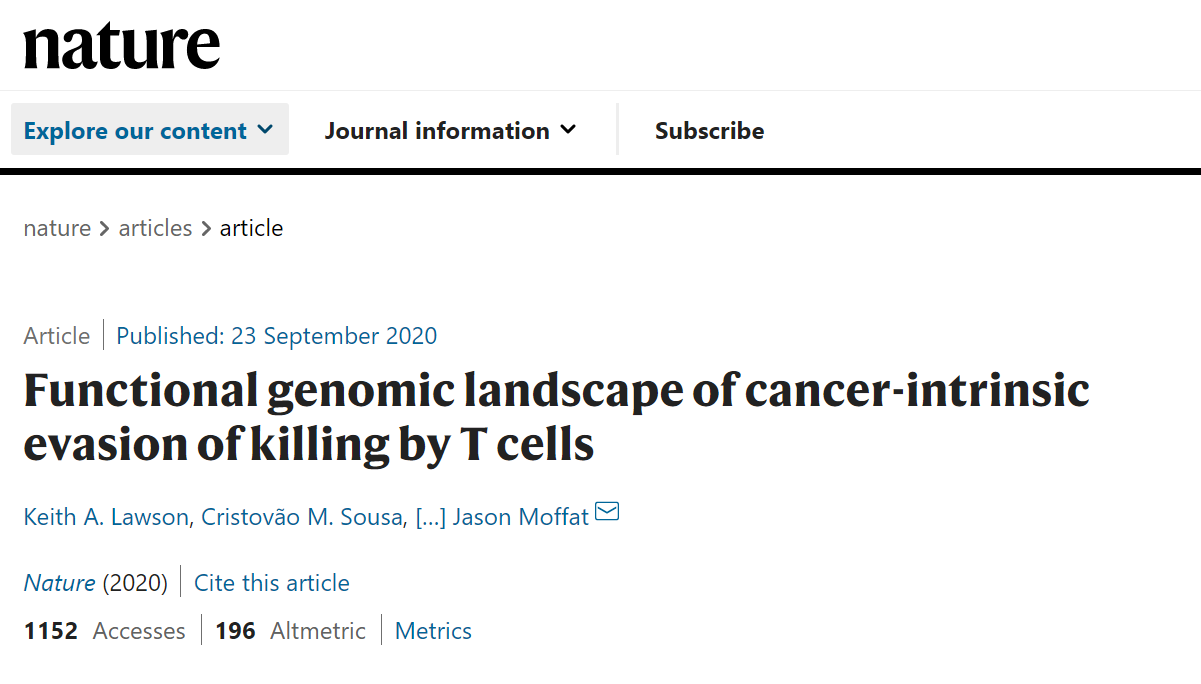The width and height of the screenshot is (1201, 684).
Task: Expand the Journal information chevron
Action: (x=568, y=129)
